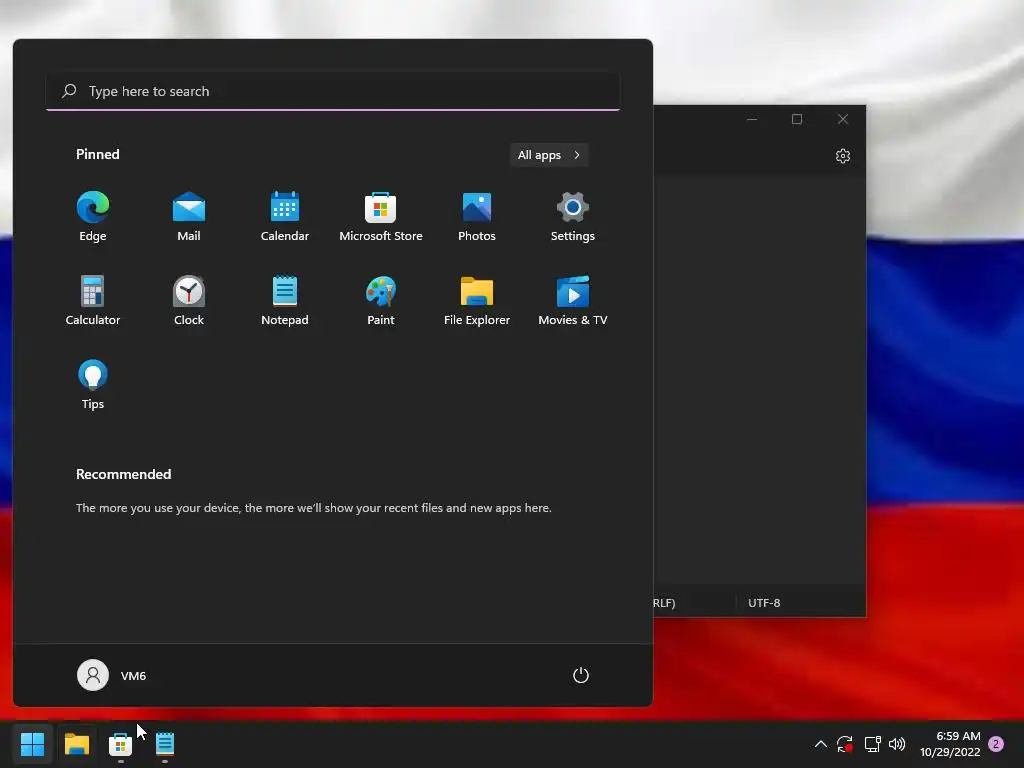This screenshot has width=1024, height=768.
Task: Open the VM6 user account menu
Action: [112, 675]
